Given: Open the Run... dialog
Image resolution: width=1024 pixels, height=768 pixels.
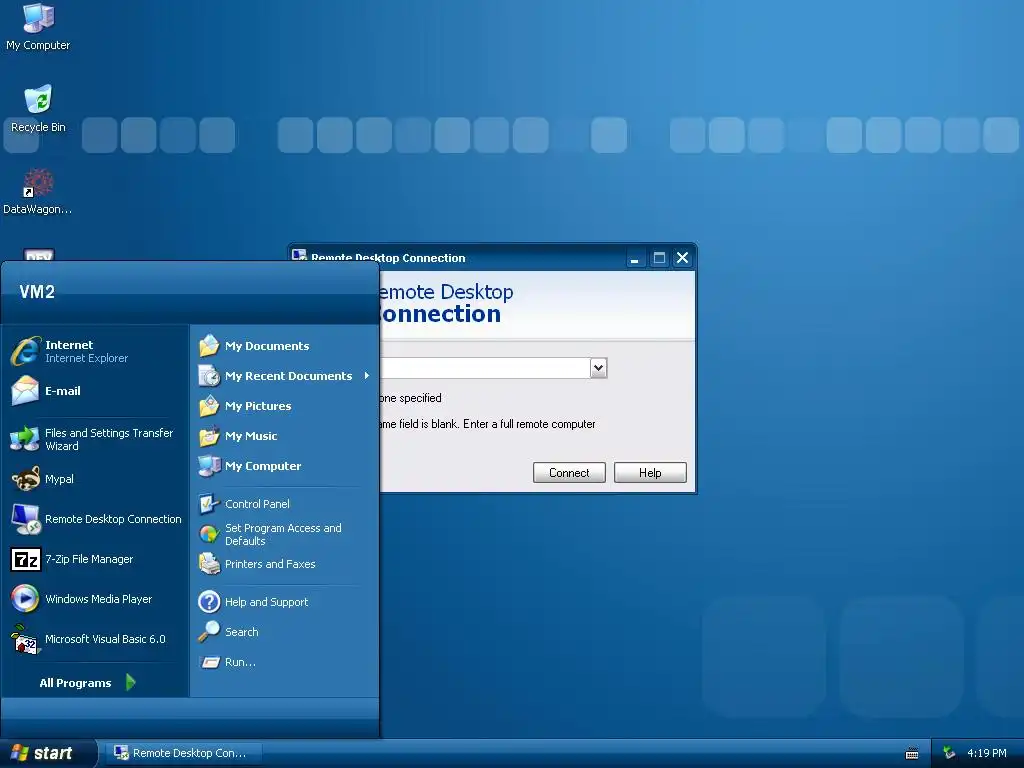Looking at the screenshot, I should pyautogui.click(x=227, y=662).
